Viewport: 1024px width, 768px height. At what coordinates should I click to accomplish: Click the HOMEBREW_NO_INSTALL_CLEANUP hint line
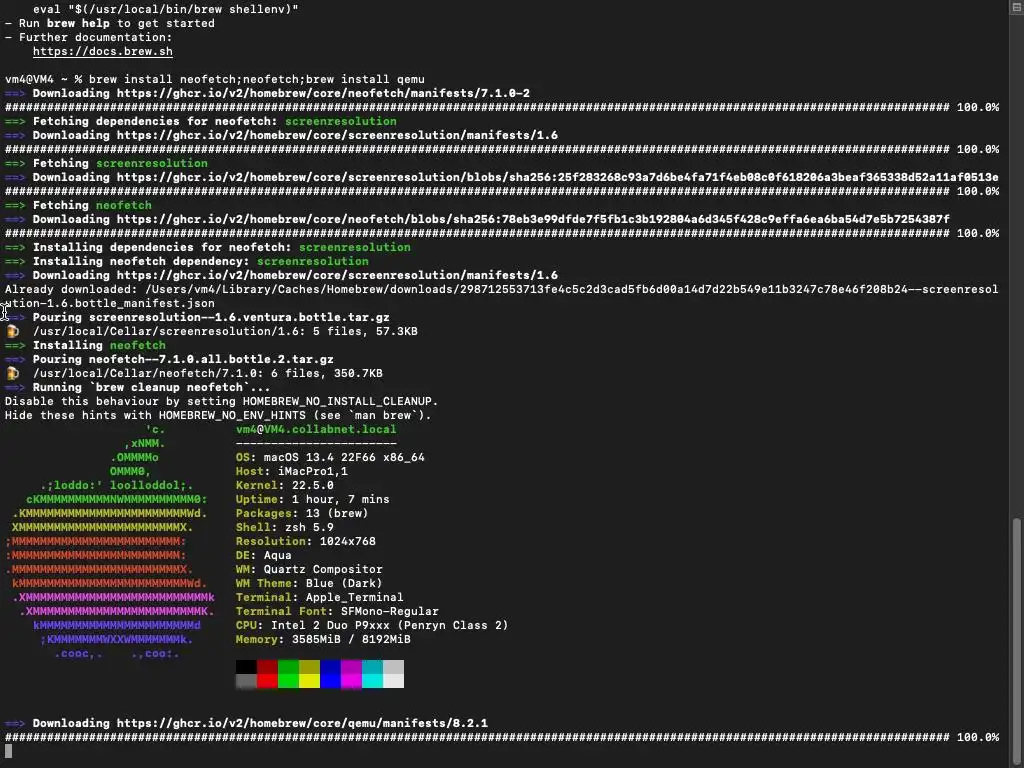[x=221, y=401]
